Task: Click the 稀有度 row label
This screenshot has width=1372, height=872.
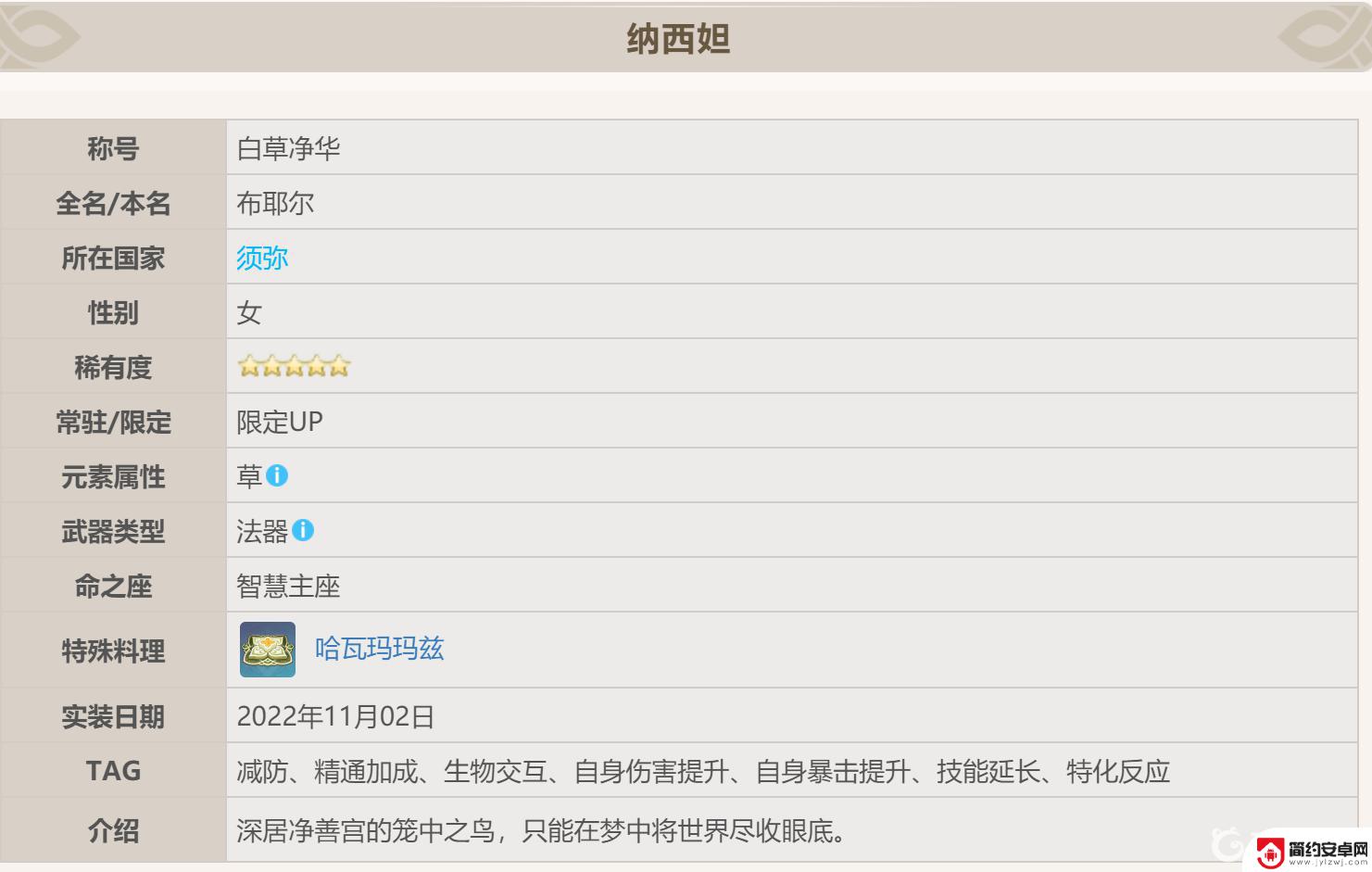Action: pyautogui.click(x=113, y=367)
